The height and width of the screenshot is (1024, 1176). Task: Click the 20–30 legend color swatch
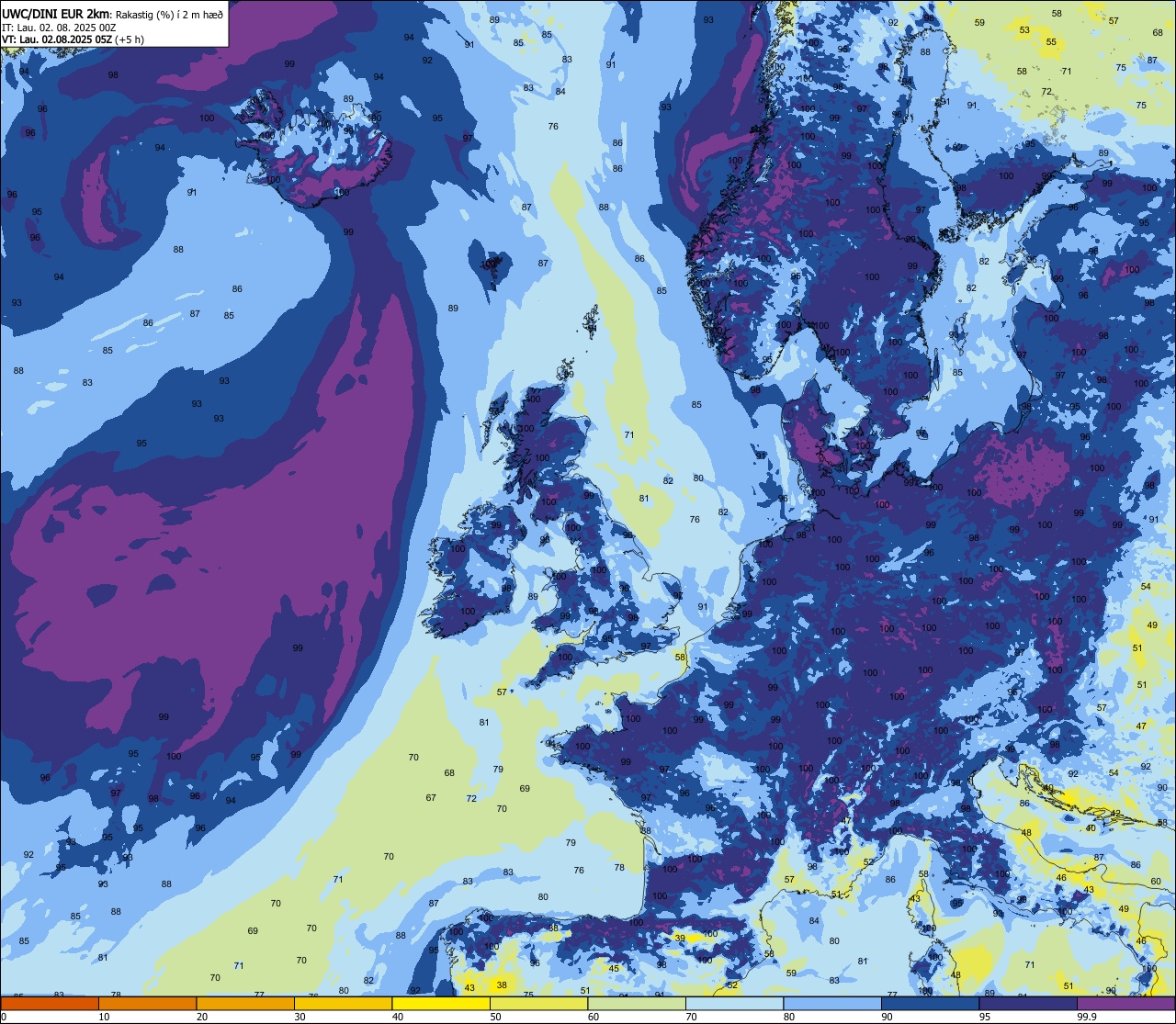click(245, 1003)
